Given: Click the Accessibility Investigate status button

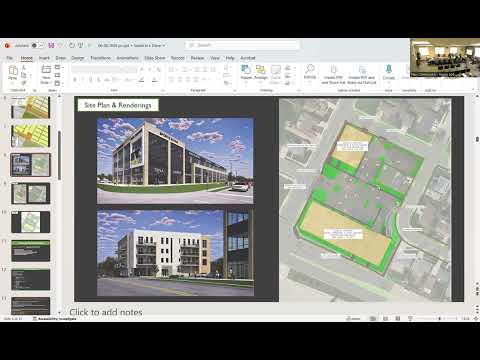Looking at the screenshot, I should (x=55, y=319).
